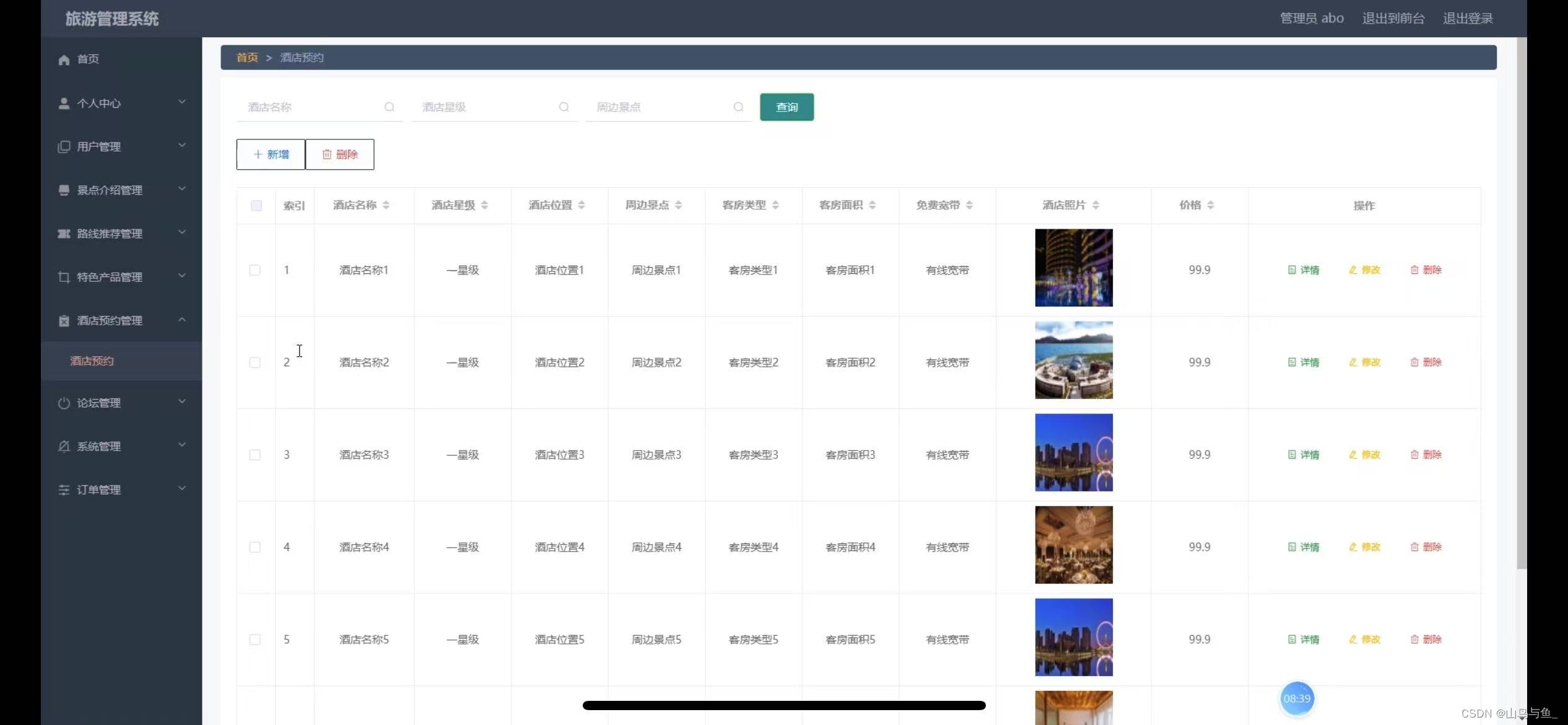Click 修改 edit icon for row 3

point(1353,455)
